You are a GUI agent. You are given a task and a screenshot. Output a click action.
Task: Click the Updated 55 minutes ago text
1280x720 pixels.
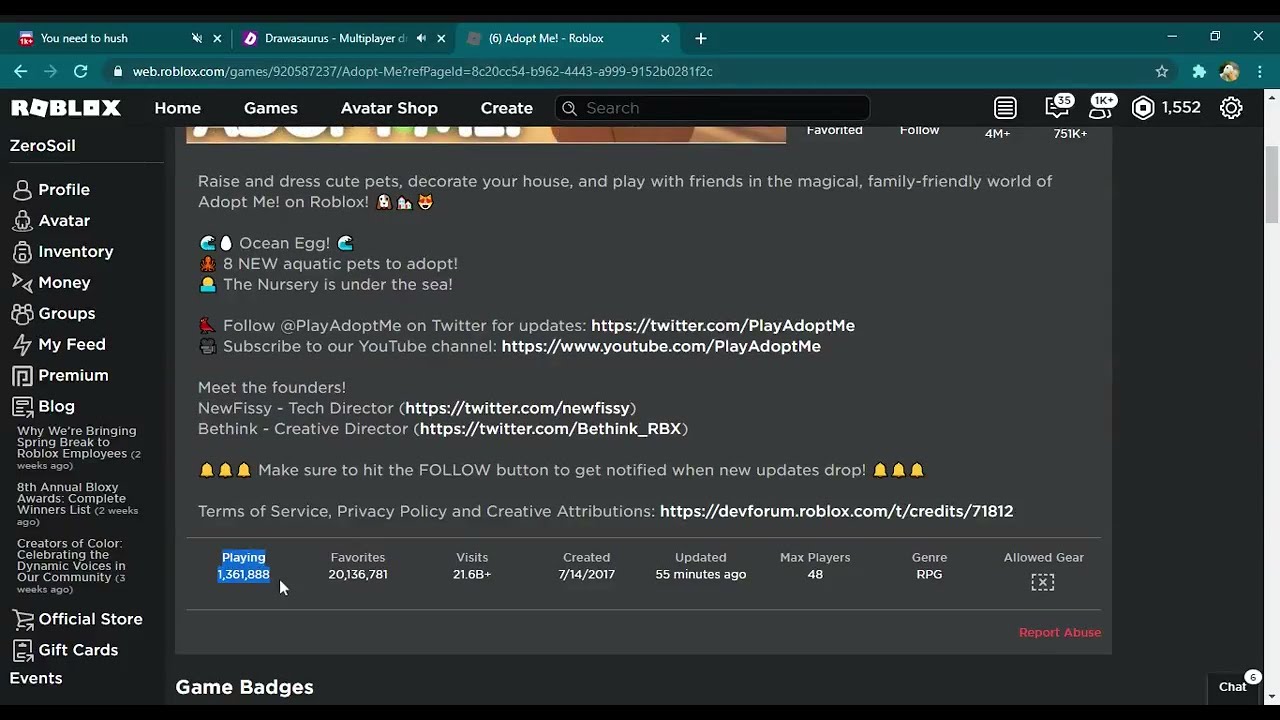point(700,575)
